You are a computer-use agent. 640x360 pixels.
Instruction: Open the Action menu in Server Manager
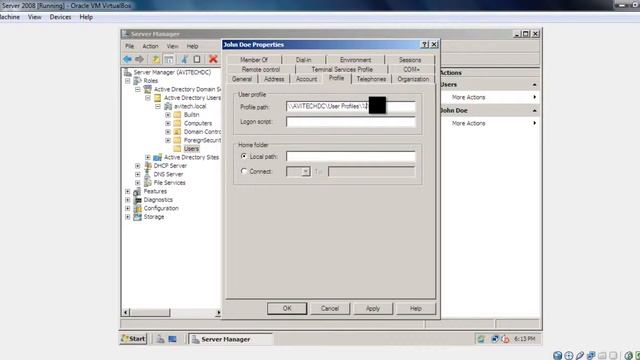coord(150,46)
